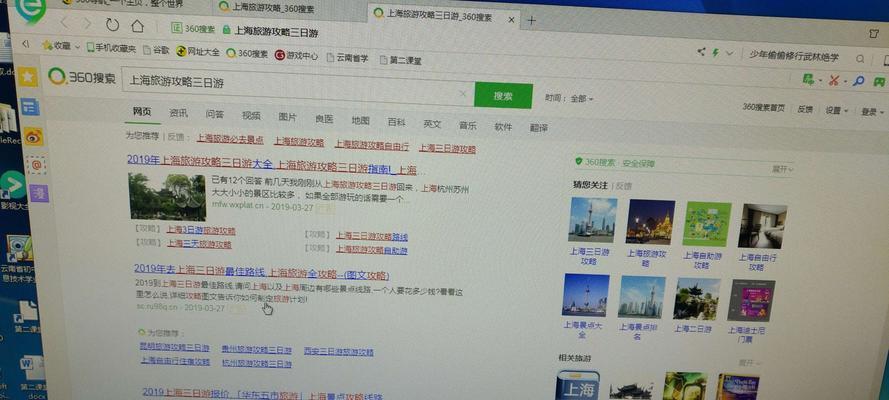Click the 上海自助游攻略 thumbnail

[707, 224]
